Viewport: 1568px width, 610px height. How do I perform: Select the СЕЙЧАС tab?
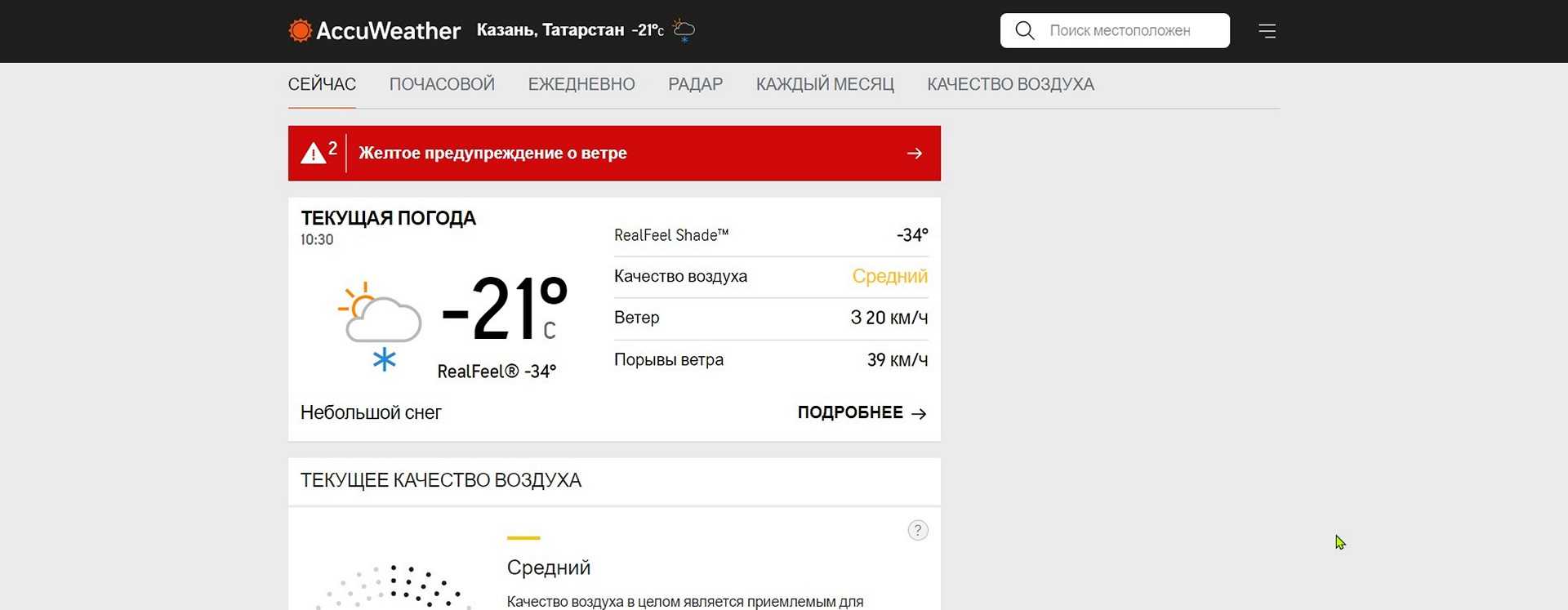click(x=322, y=85)
